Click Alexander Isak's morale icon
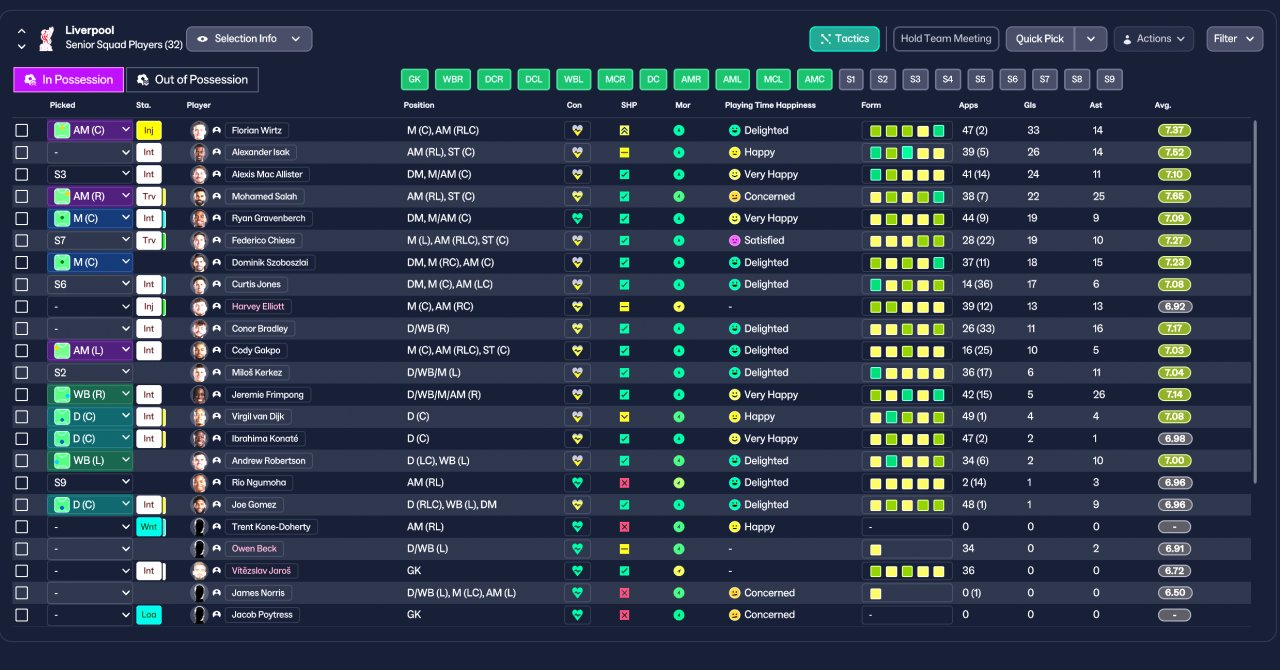Screen dimensions: 1280x670 point(679,153)
